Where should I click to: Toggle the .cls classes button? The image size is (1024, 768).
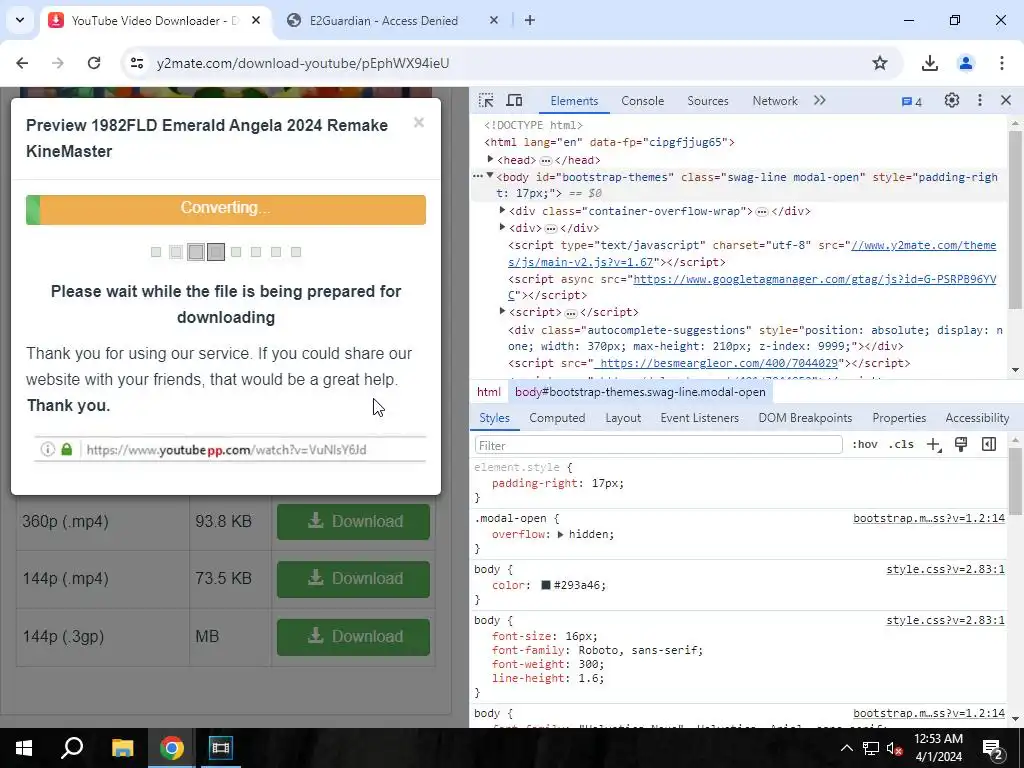click(901, 445)
